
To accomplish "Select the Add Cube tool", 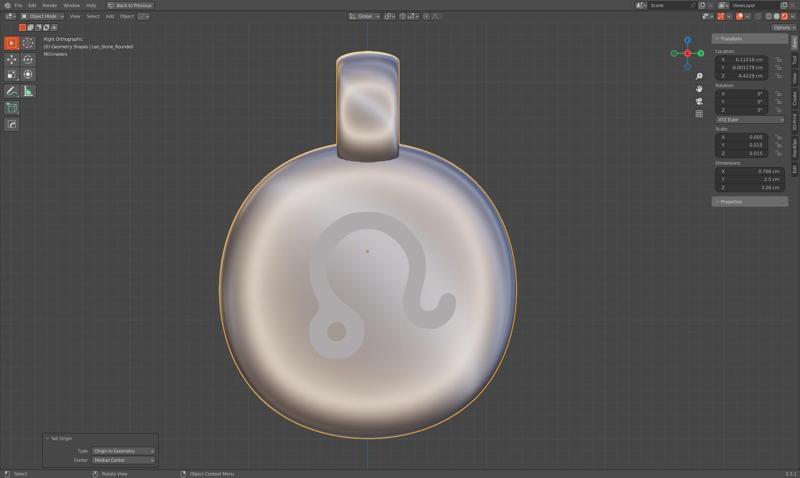I will click(11, 108).
